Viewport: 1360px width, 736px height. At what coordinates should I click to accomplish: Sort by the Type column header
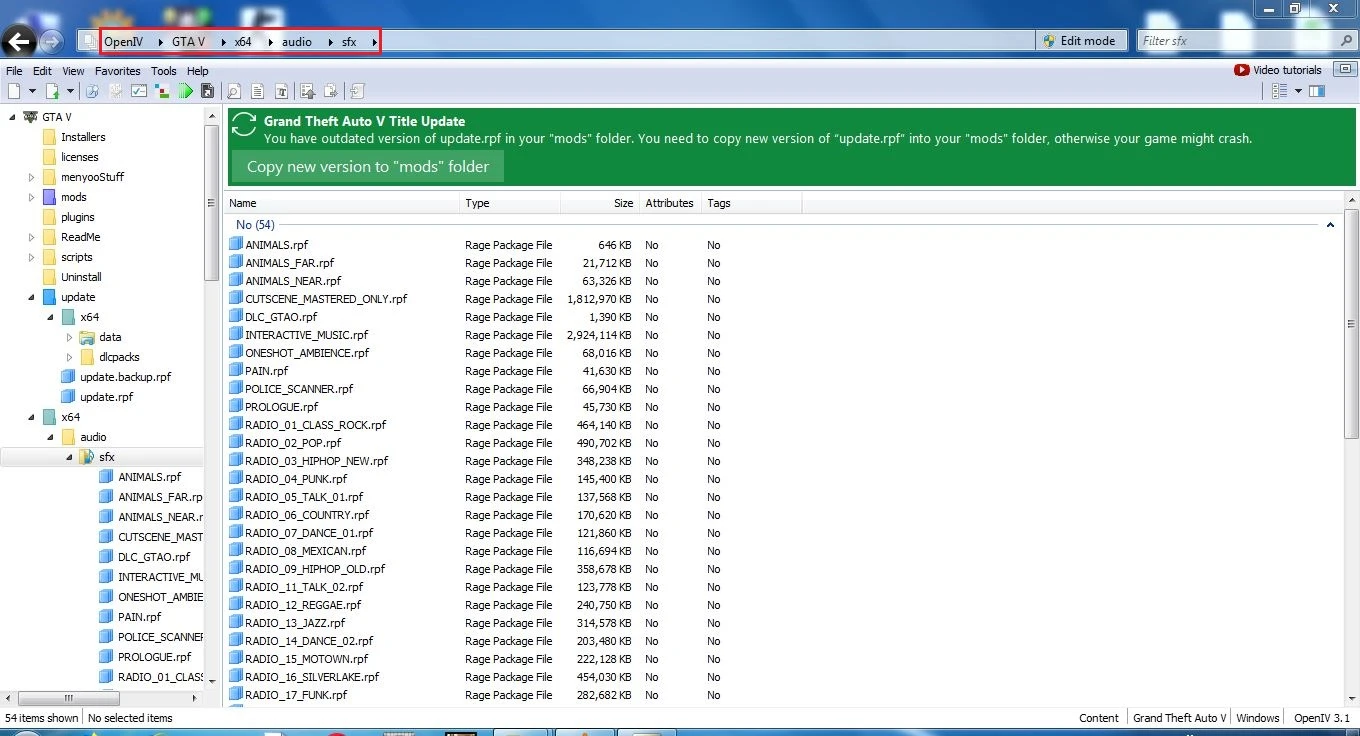tap(510, 203)
